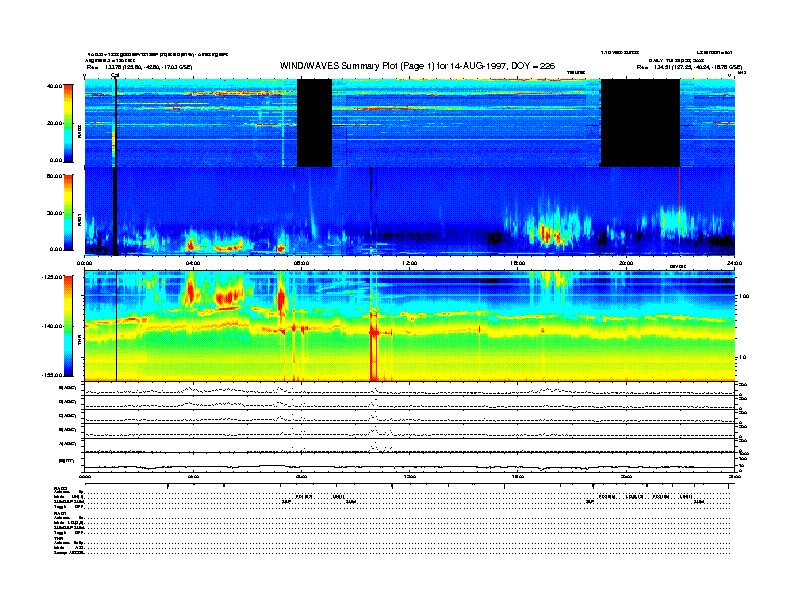The image size is (792, 612).
Task: Click the 30.00 label on RAD1 color bar
Action: [x=54, y=213]
